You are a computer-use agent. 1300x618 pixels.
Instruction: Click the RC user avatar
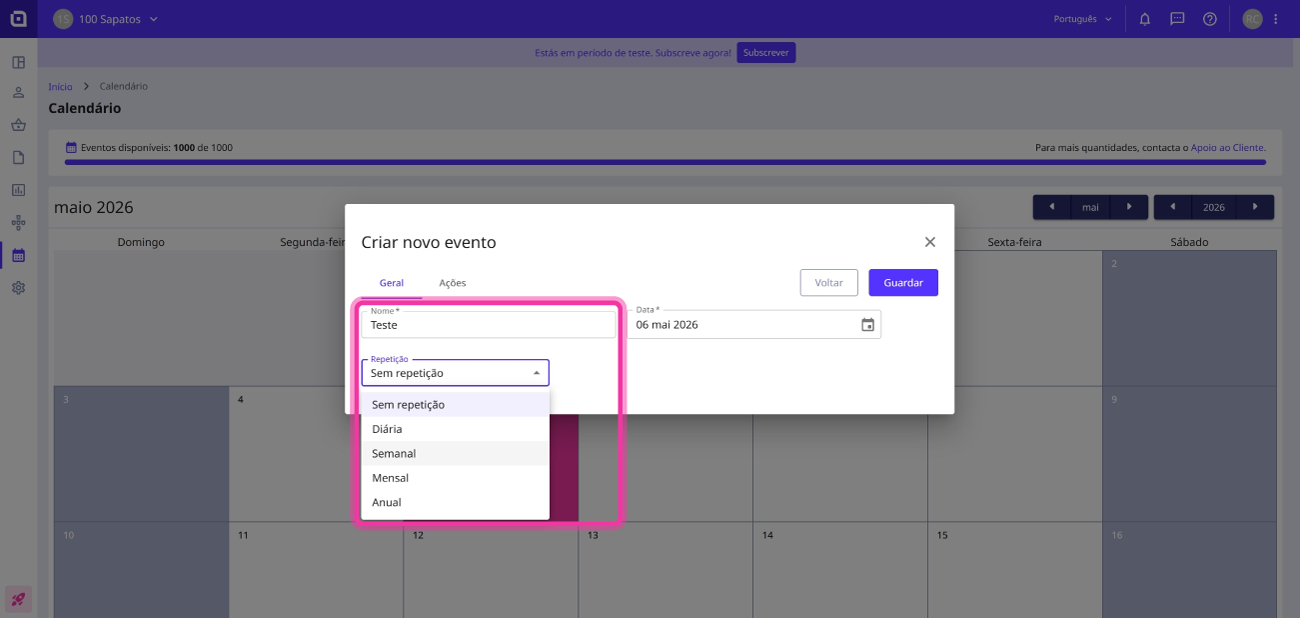click(1252, 19)
